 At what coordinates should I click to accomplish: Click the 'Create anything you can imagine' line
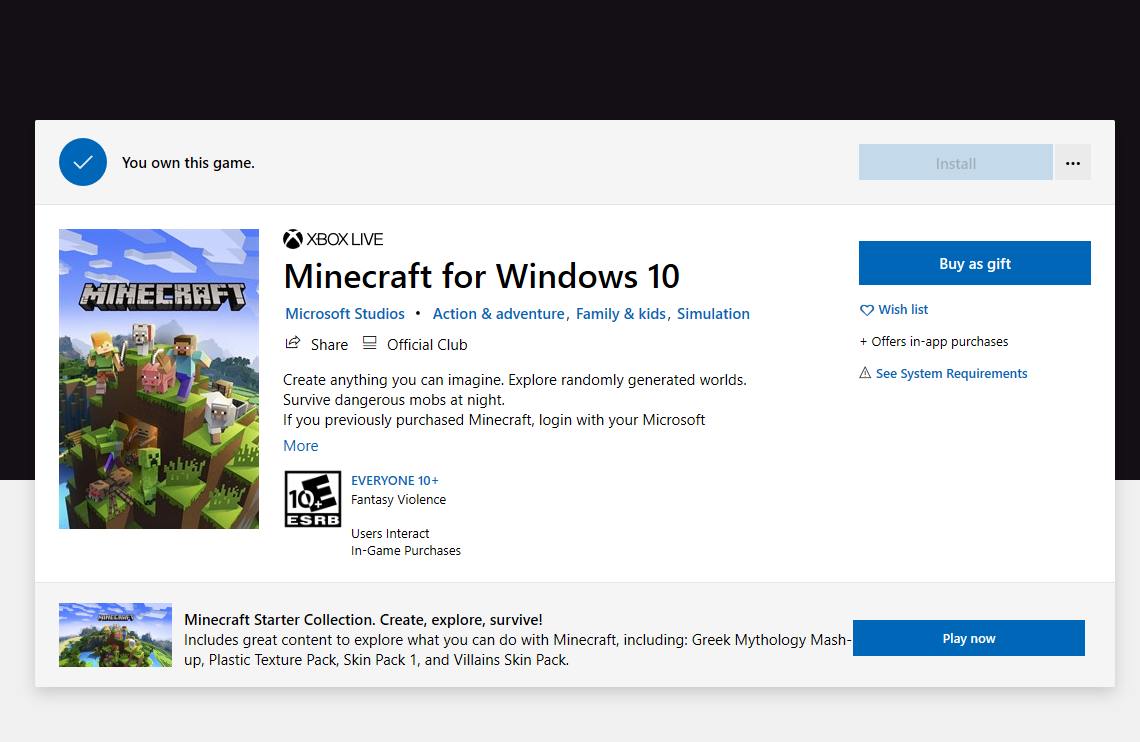pos(515,380)
